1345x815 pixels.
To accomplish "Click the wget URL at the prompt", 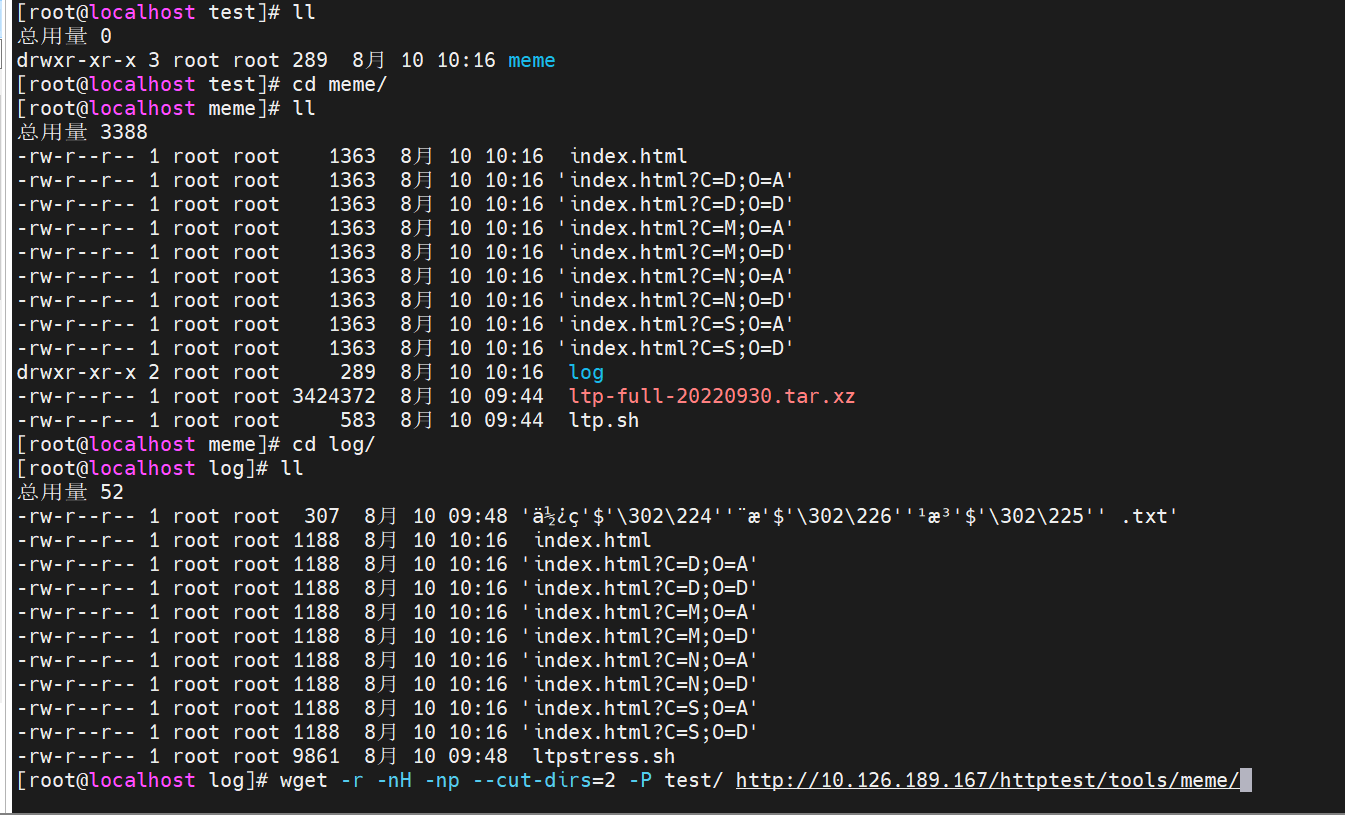I will pos(987,780).
